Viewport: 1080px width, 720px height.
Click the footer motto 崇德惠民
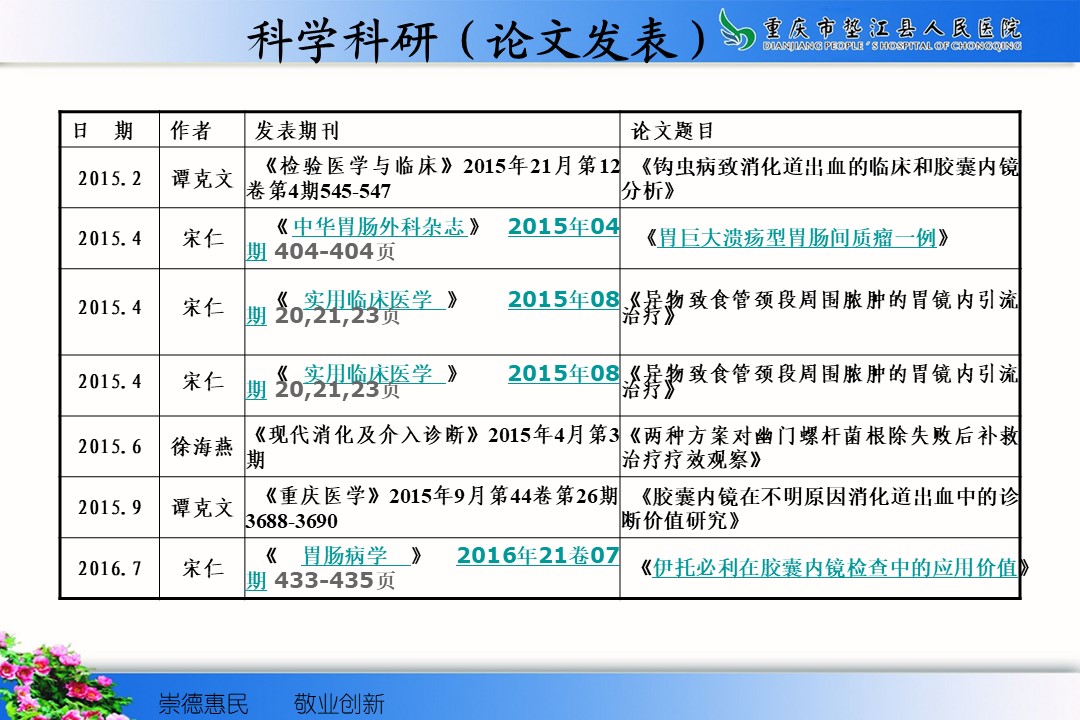pos(203,704)
